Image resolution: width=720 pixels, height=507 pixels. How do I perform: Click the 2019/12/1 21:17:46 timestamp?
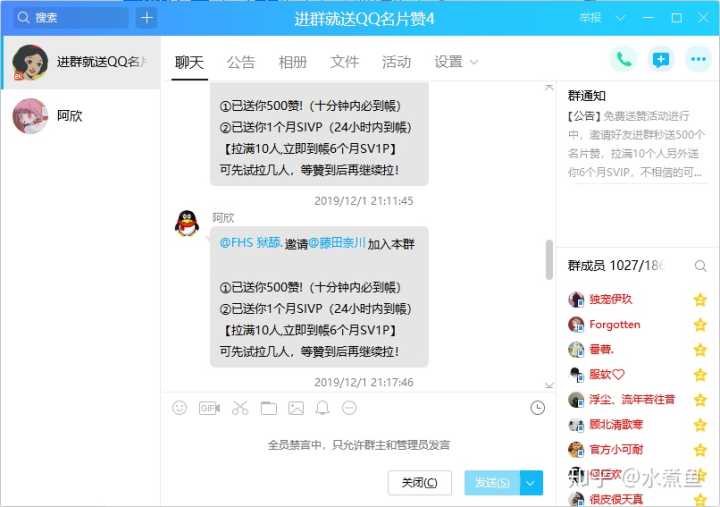tap(364, 383)
